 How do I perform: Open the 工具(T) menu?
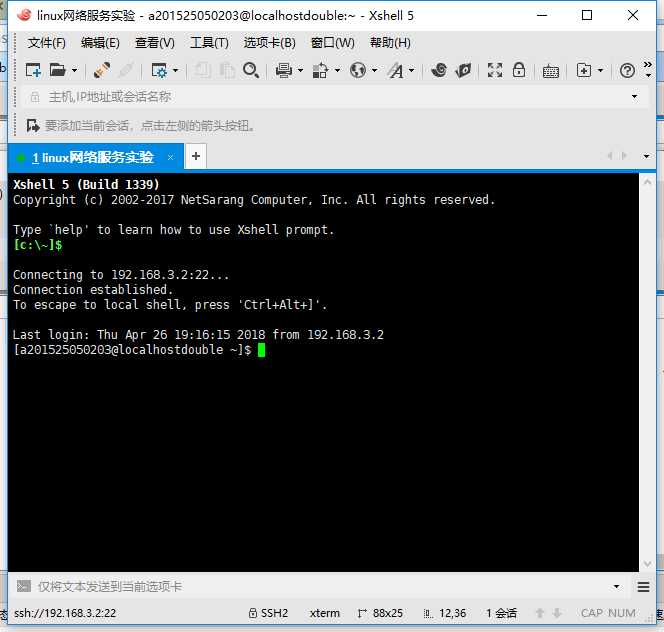point(209,43)
